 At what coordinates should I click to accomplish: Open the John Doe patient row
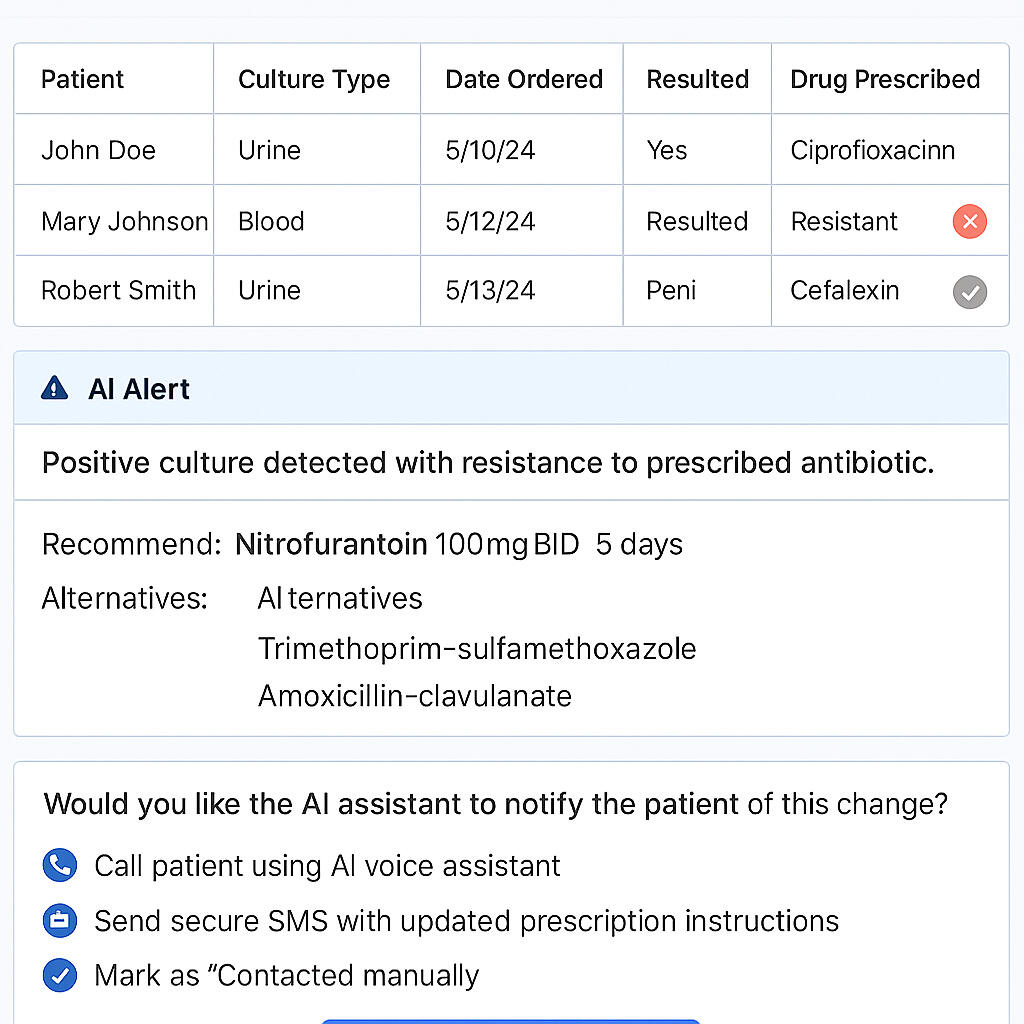[x=511, y=150]
